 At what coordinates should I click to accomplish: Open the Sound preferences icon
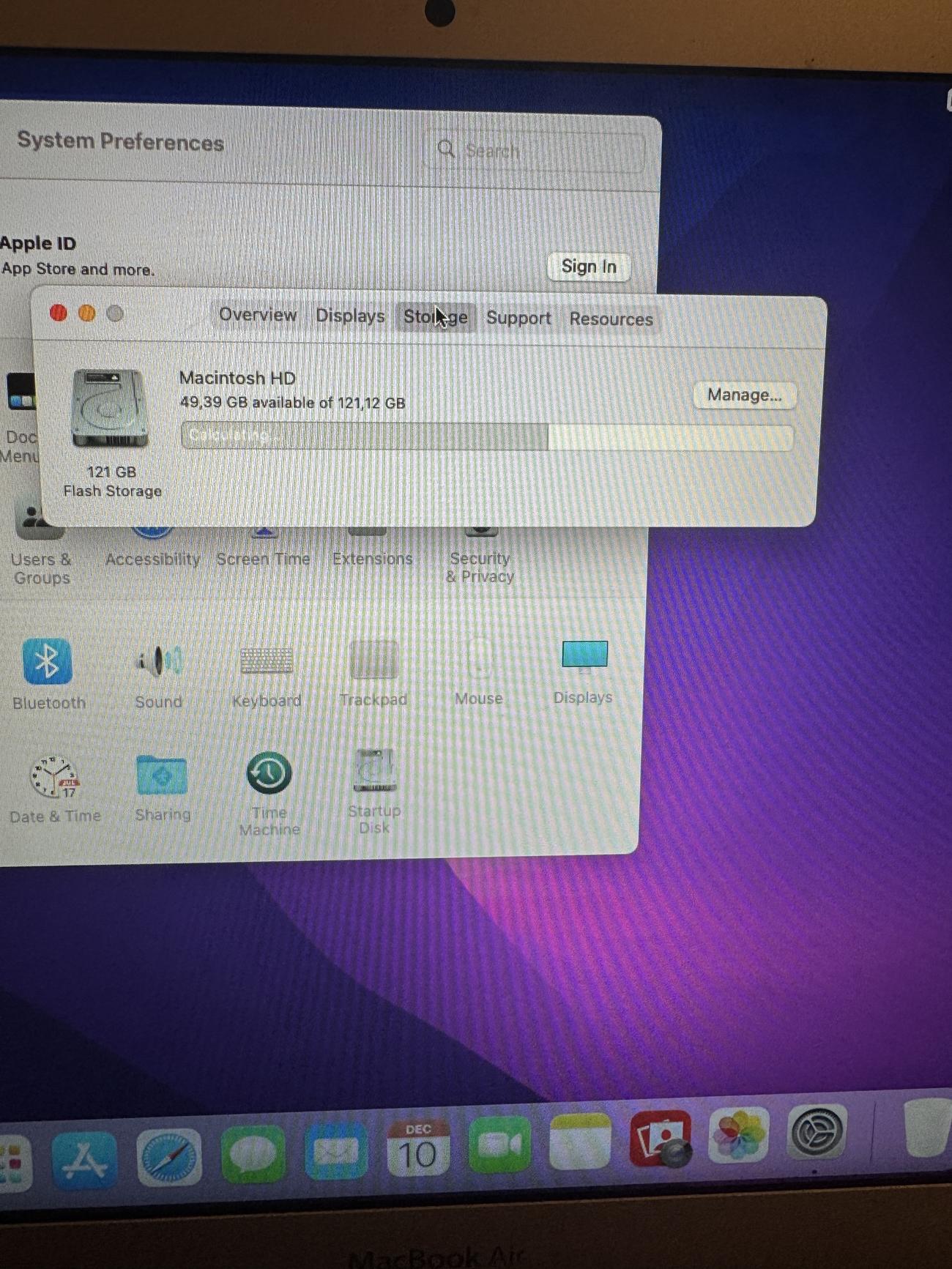[158, 662]
